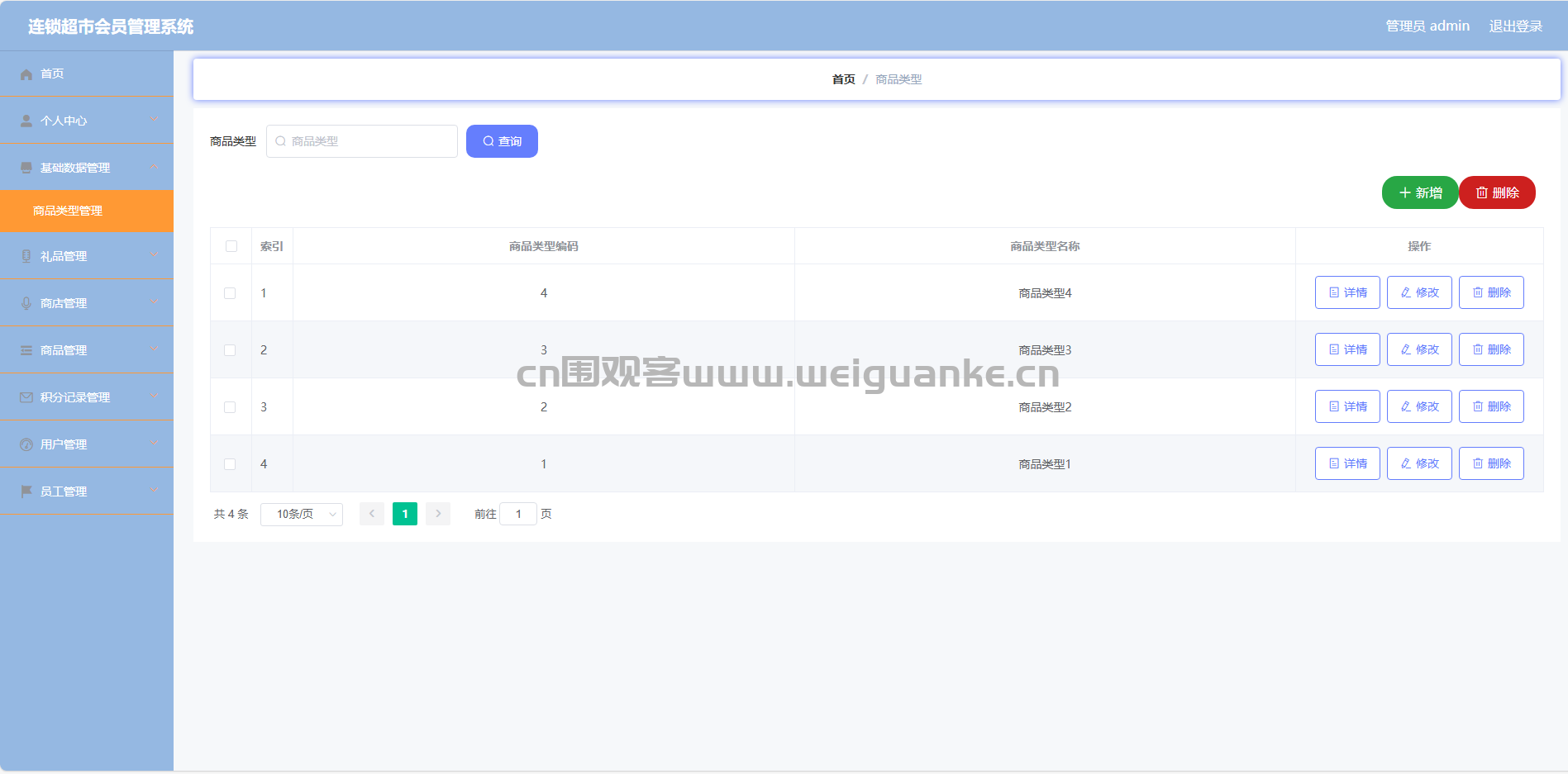
Task: Click the previous page arrow in pagination
Action: click(372, 514)
